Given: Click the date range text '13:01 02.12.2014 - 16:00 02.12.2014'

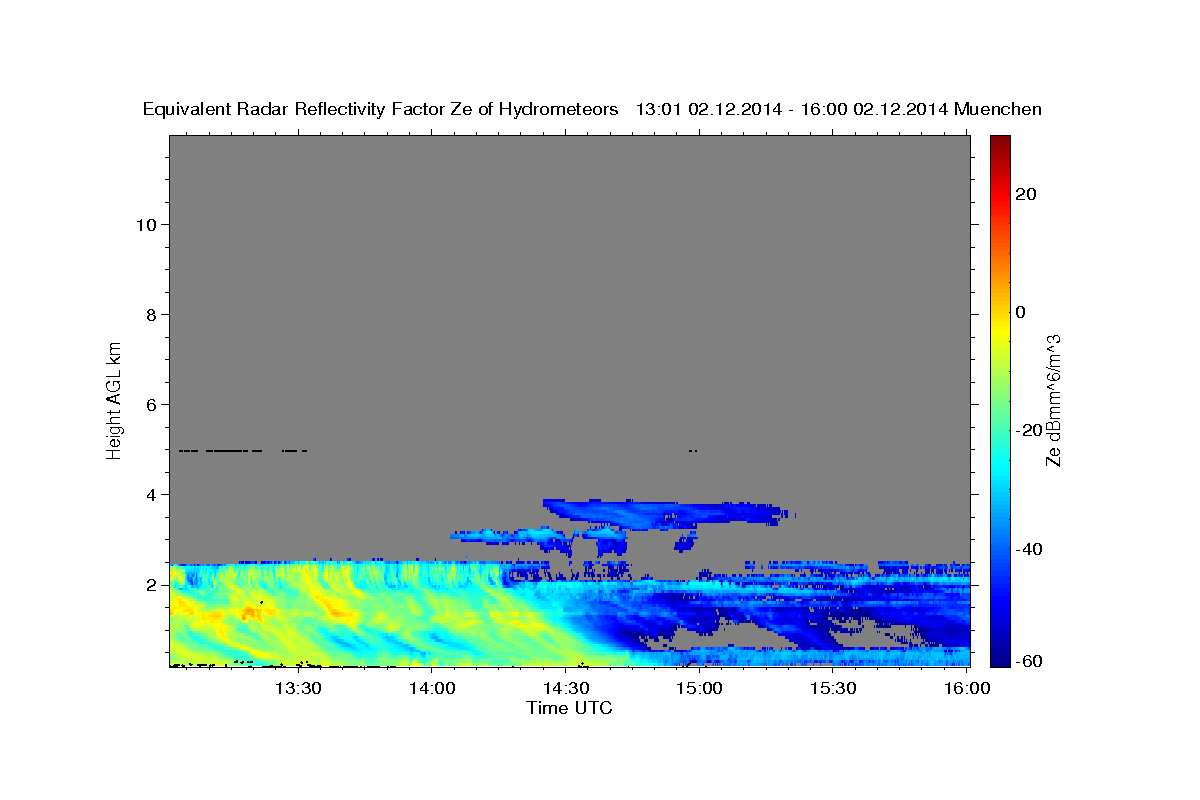Looking at the screenshot, I should pyautogui.click(x=792, y=110).
